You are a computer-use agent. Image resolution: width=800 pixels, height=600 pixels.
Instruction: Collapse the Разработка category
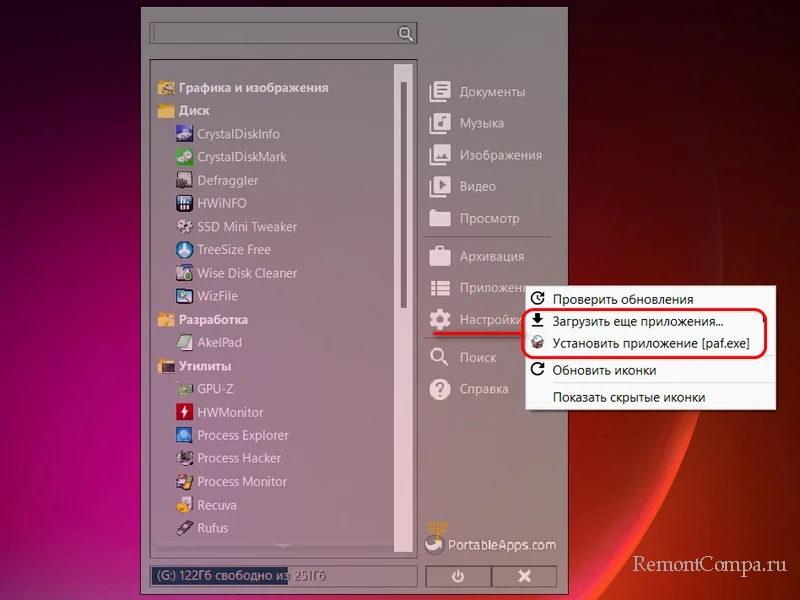tap(212, 320)
